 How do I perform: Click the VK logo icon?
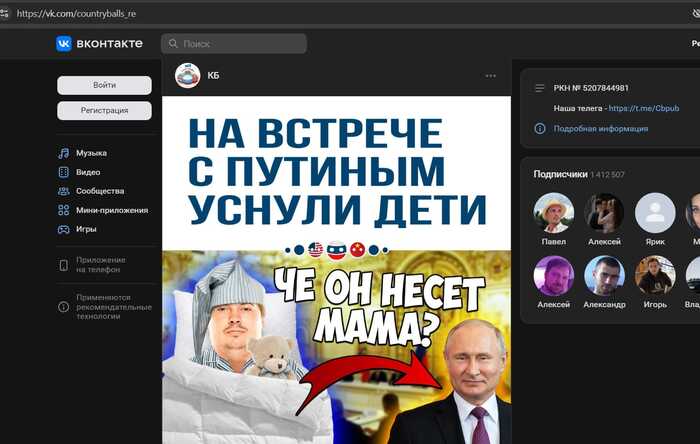coord(64,44)
